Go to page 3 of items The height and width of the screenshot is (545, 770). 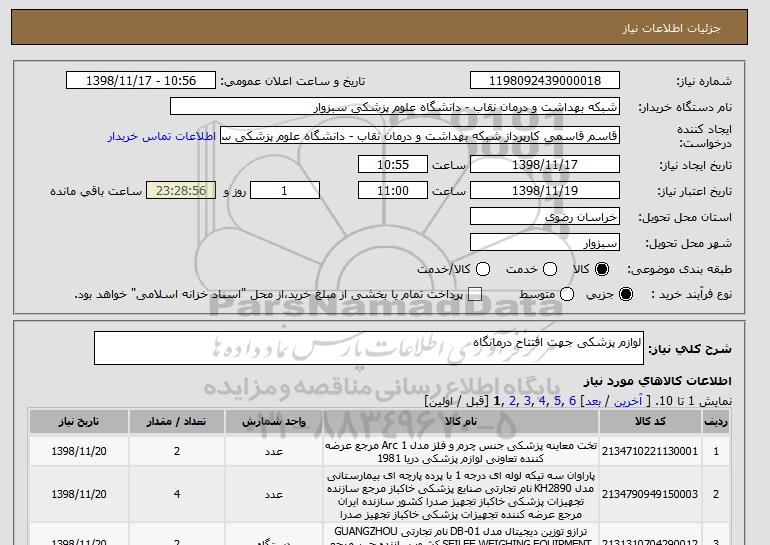pos(527,401)
